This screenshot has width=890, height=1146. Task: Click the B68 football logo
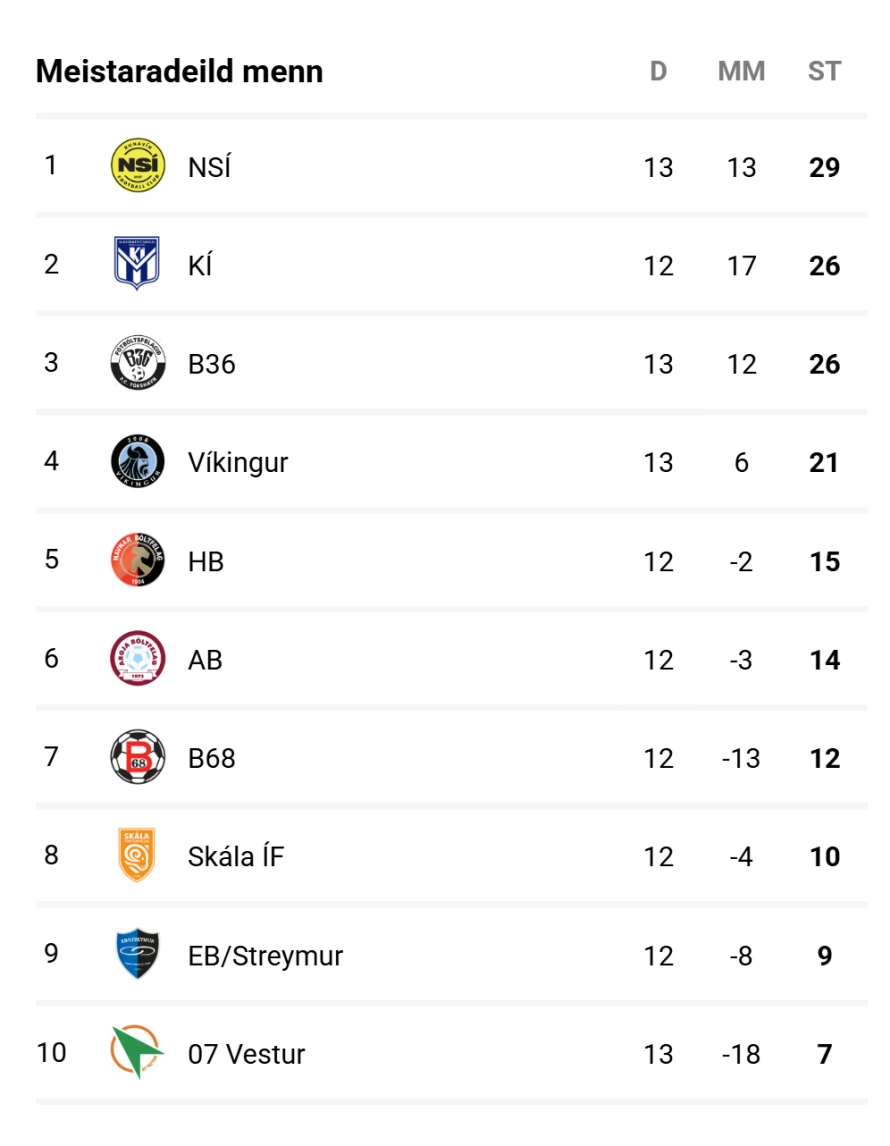(137, 756)
